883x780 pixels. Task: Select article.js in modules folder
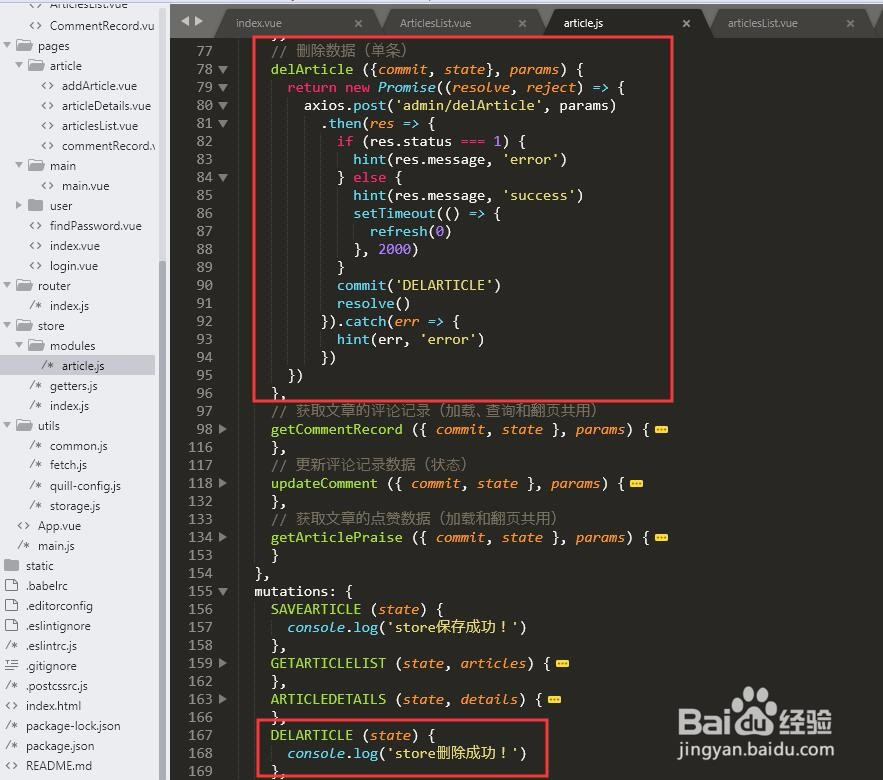coord(83,366)
